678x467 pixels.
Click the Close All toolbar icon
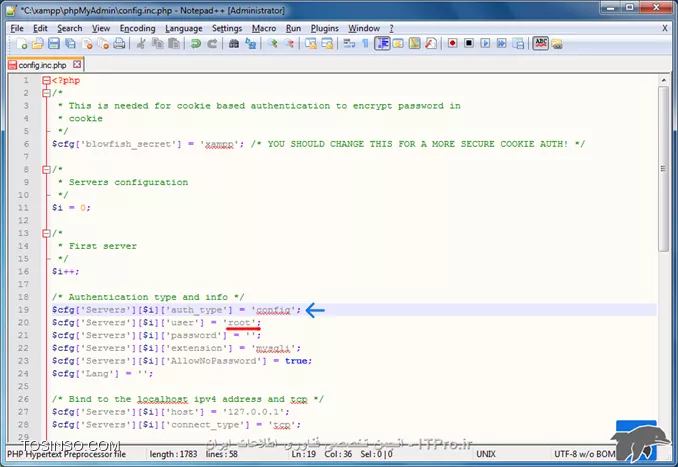click(103, 44)
